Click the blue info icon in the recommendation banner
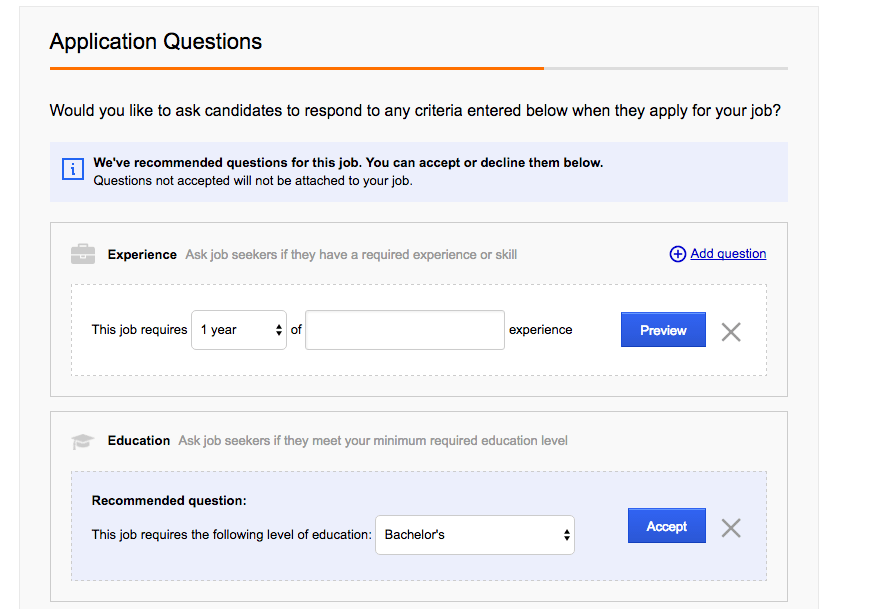This screenshot has width=876, height=609. click(73, 169)
